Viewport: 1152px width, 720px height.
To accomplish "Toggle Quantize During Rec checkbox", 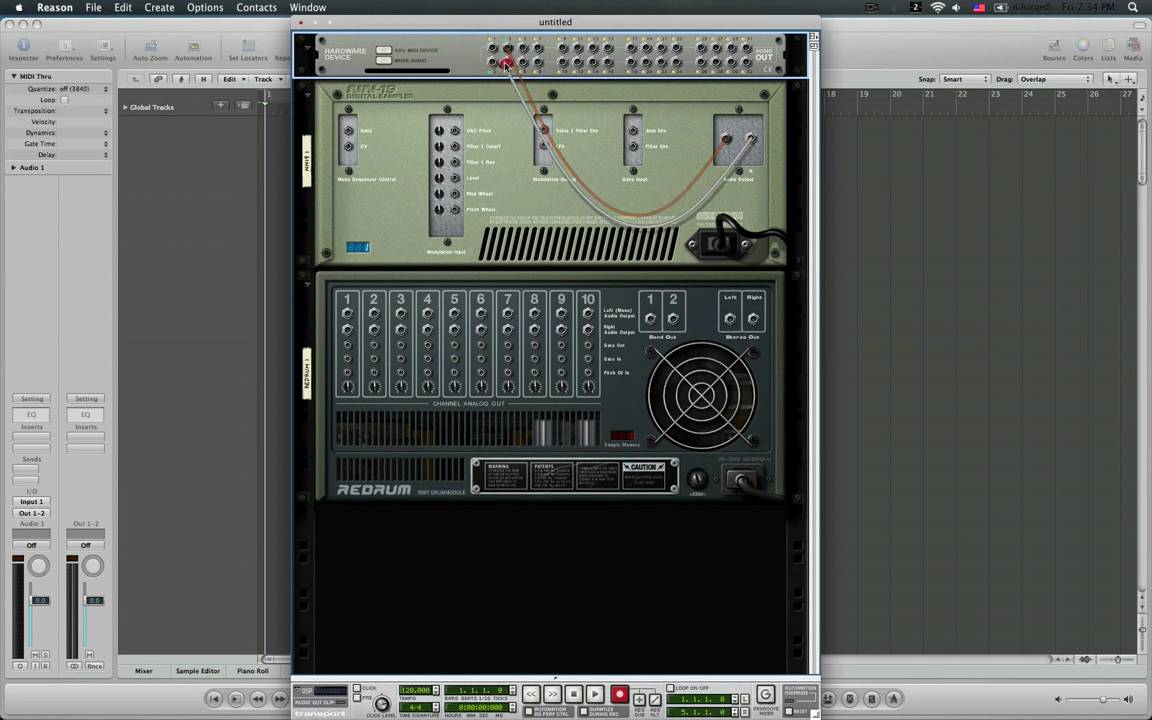I will [583, 711].
